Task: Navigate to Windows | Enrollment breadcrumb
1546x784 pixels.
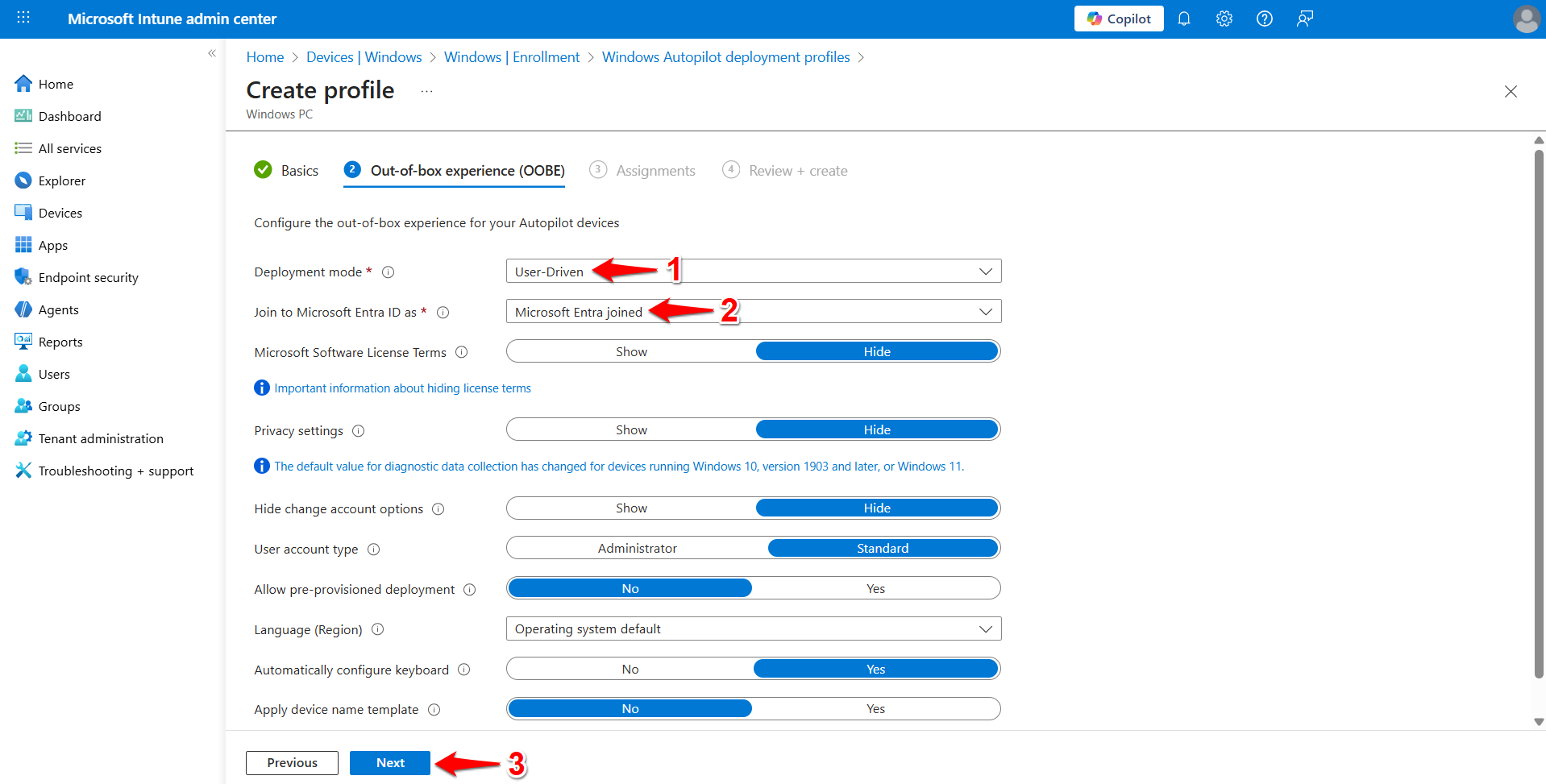Action: (x=512, y=57)
